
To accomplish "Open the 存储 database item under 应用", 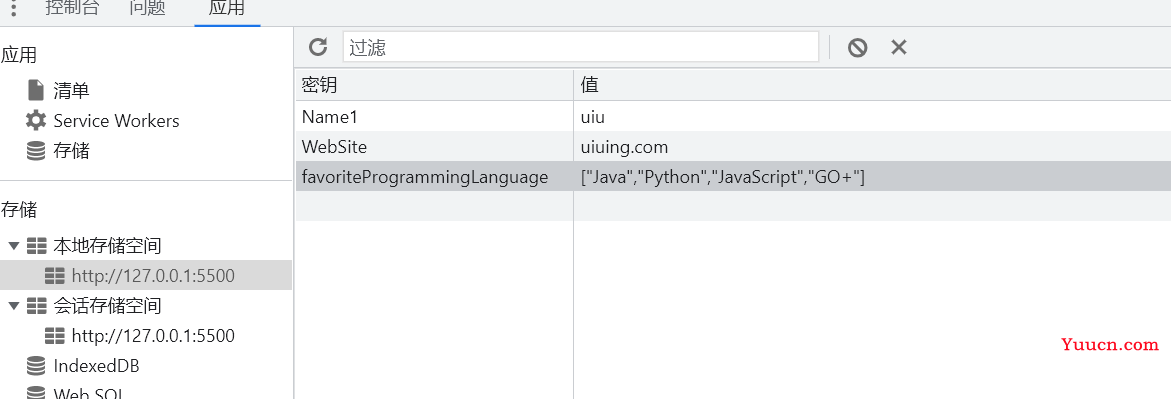I will coord(58,151).
